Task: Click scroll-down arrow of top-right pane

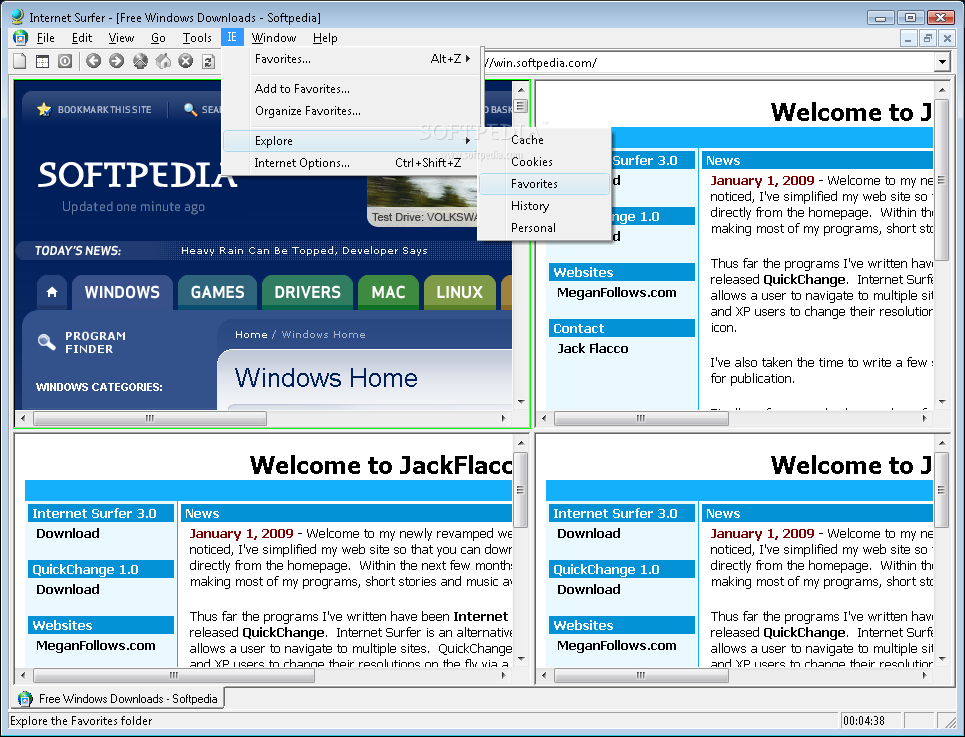Action: 942,402
